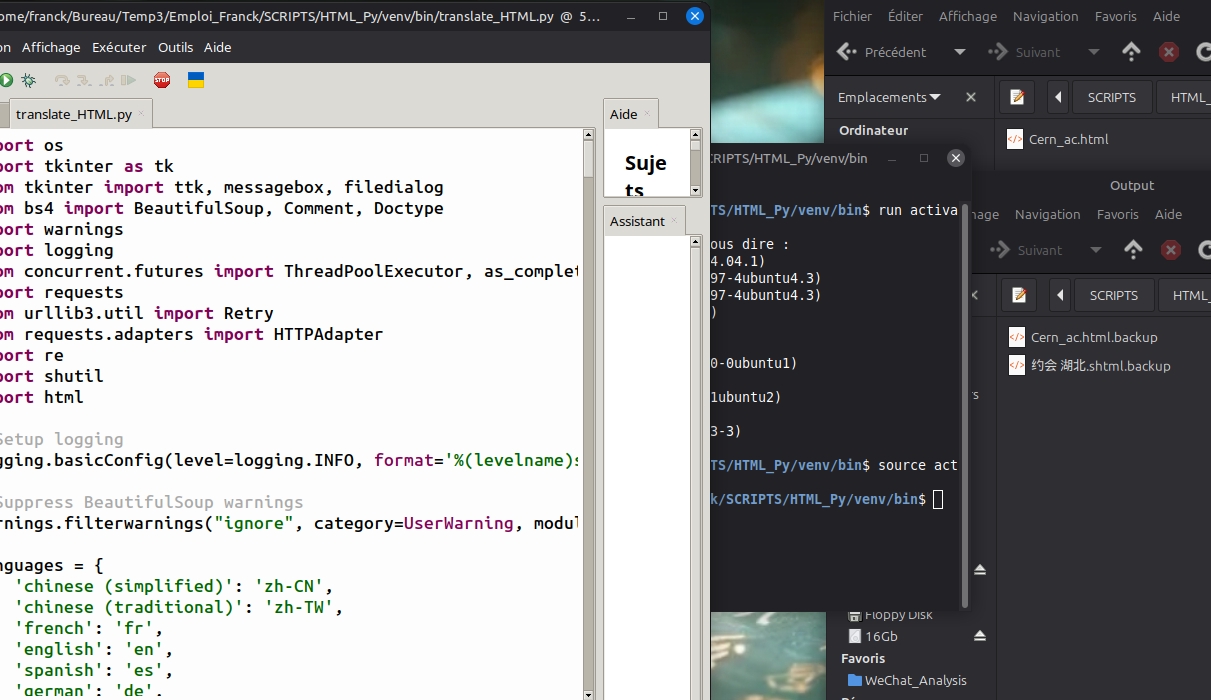Click the Thonny debug script bug icon
Viewport: 1211px width, 700px height.
(x=28, y=80)
